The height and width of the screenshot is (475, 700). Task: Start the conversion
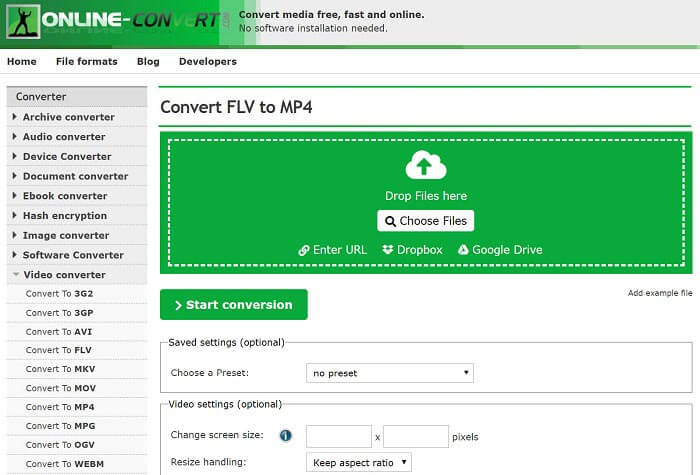[234, 305]
